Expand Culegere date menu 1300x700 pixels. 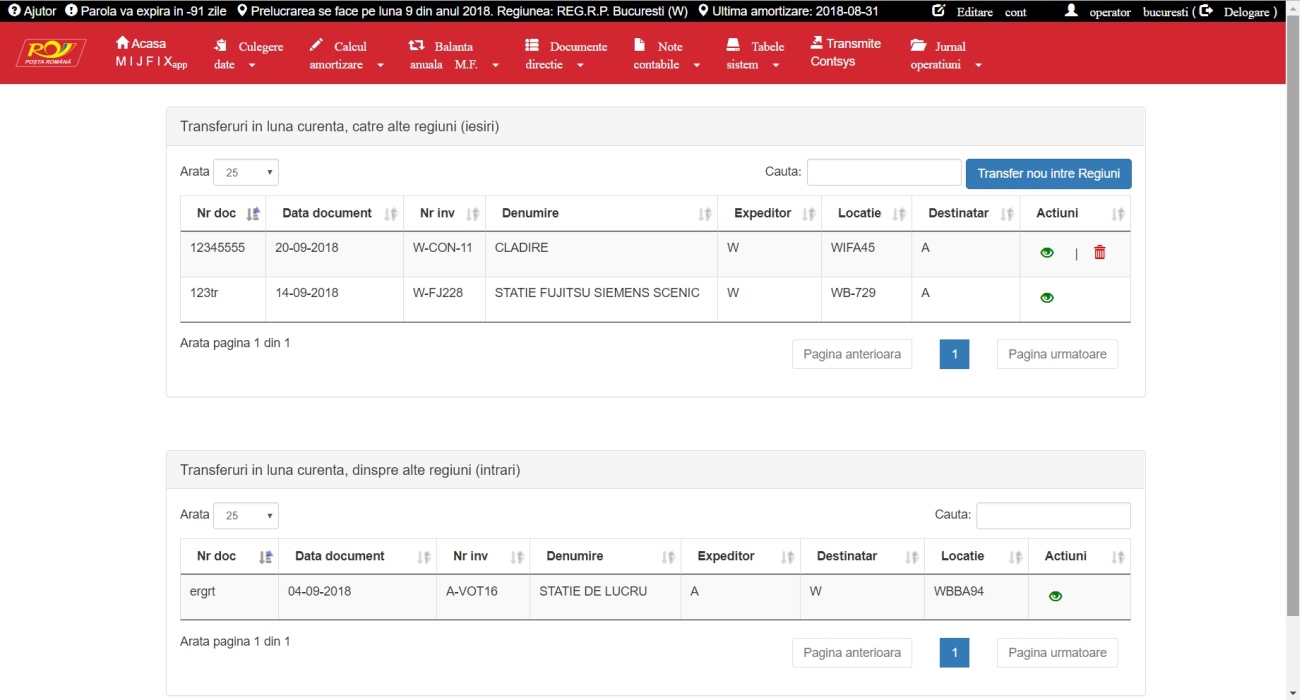pyautogui.click(x=248, y=55)
